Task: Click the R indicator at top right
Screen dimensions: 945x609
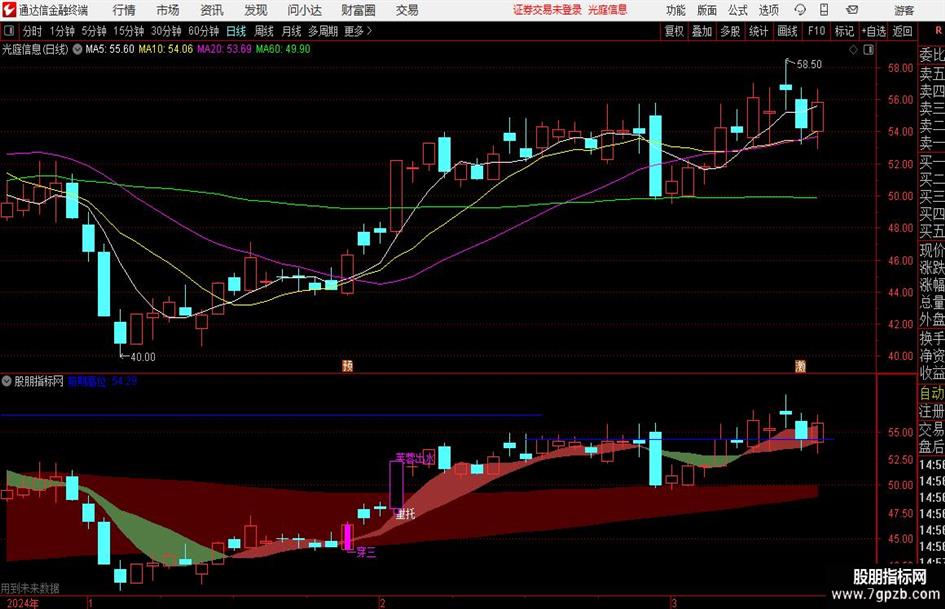Action: click(x=938, y=30)
